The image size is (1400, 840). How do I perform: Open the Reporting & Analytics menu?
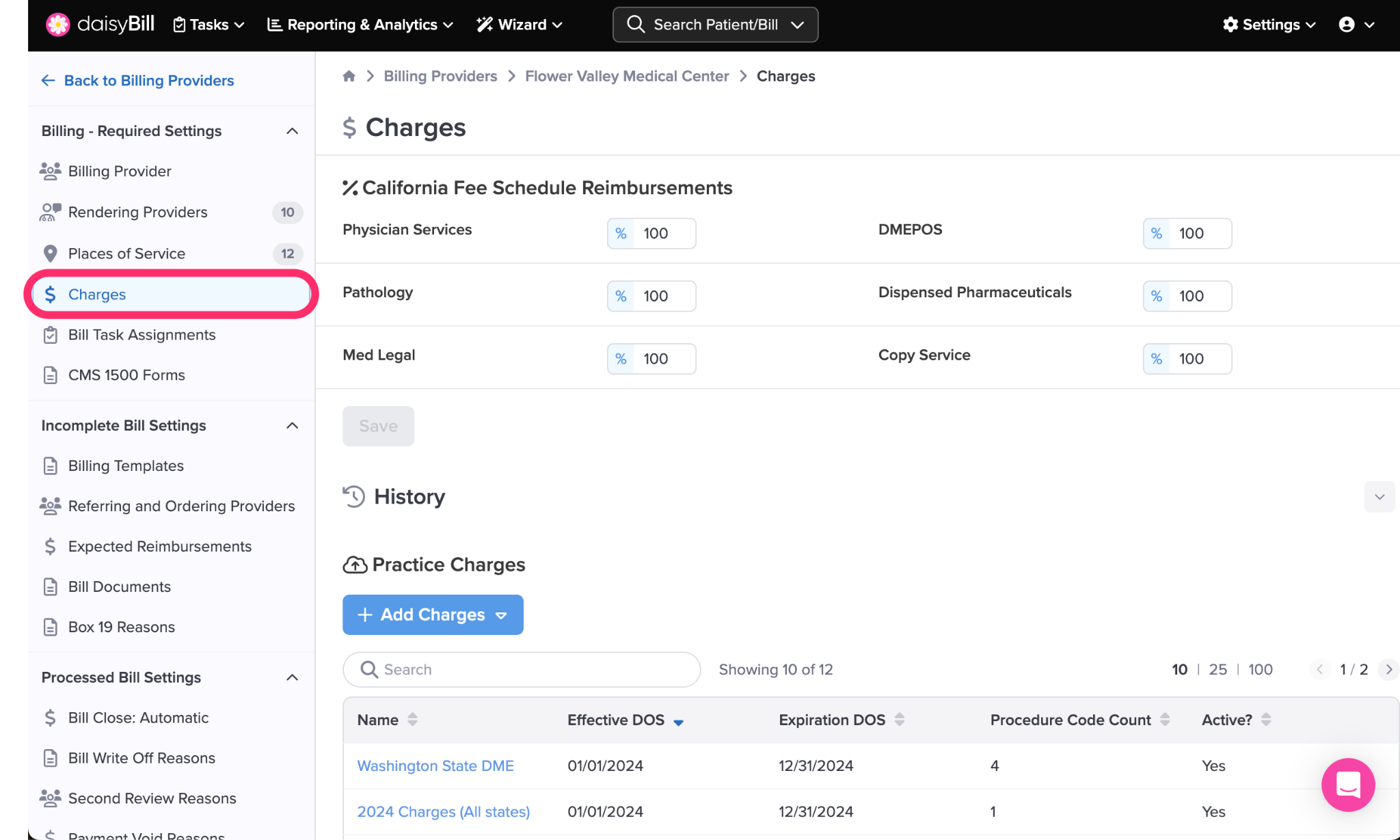[x=360, y=25]
